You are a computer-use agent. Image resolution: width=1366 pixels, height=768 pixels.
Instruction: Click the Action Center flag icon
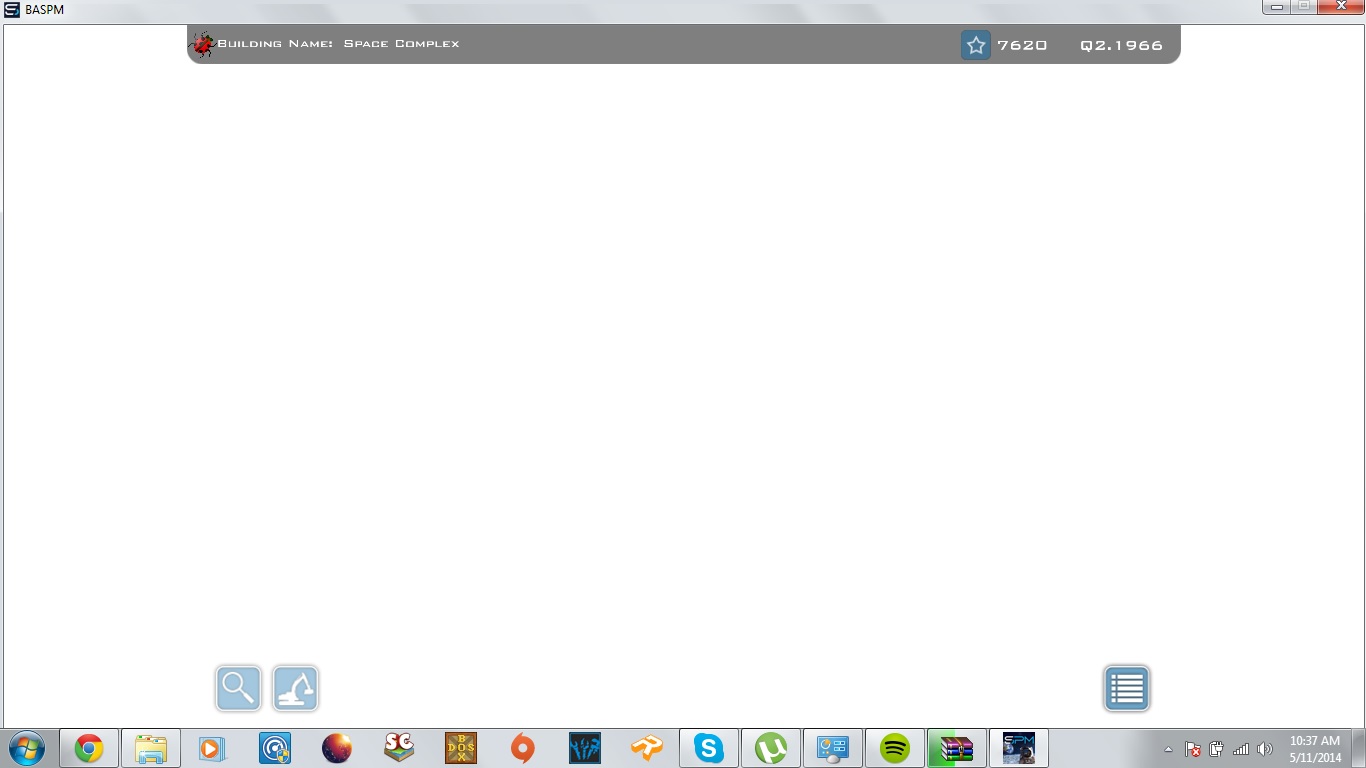(1192, 748)
